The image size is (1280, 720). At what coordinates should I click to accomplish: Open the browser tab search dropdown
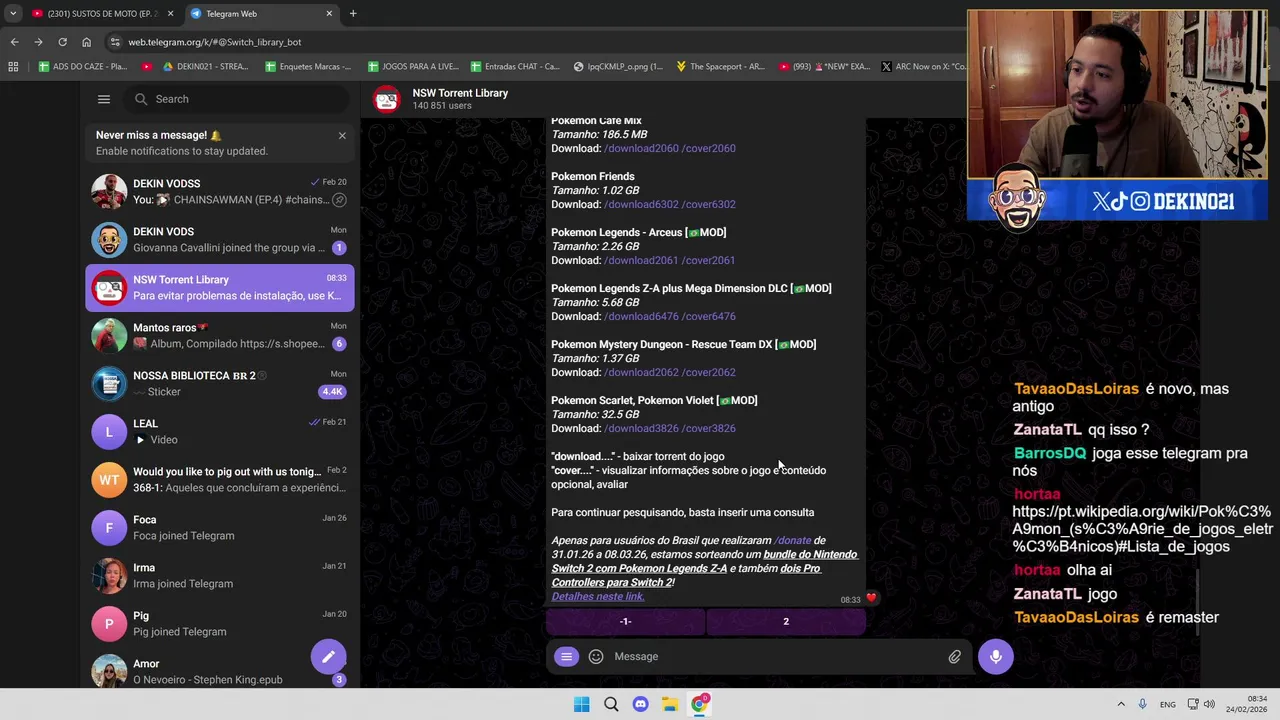tap(12, 13)
